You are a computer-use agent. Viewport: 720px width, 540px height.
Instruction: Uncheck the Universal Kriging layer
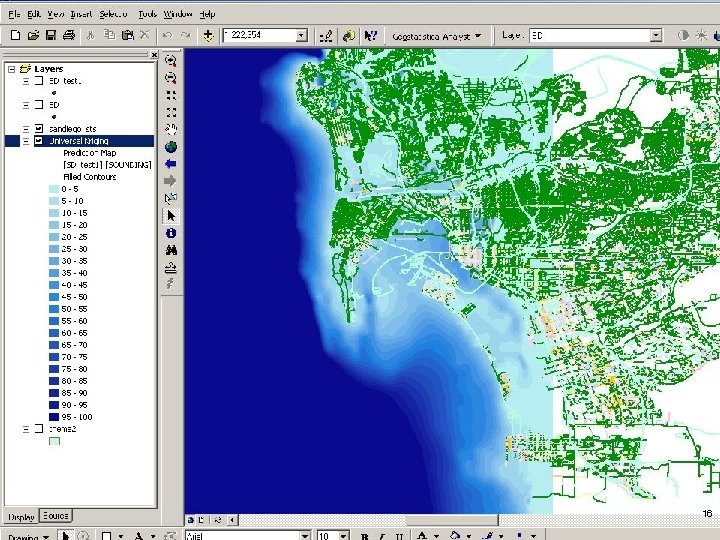pyautogui.click(x=39, y=141)
